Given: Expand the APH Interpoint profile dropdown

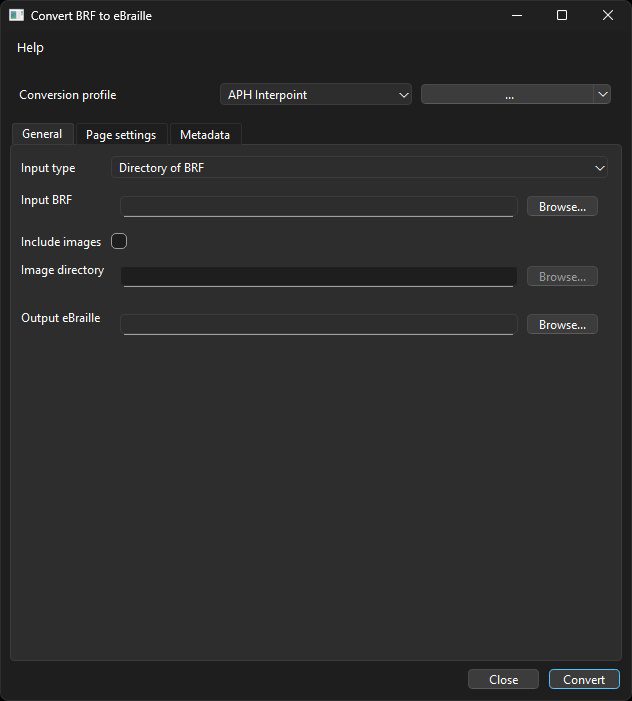Looking at the screenshot, I should 315,95.
